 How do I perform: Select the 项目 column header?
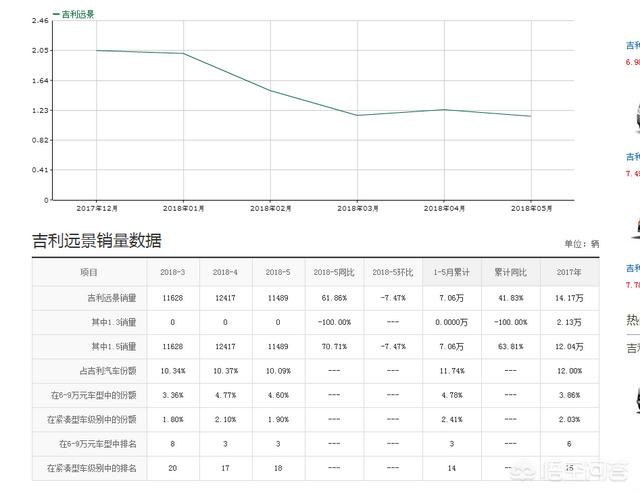click(x=90, y=272)
